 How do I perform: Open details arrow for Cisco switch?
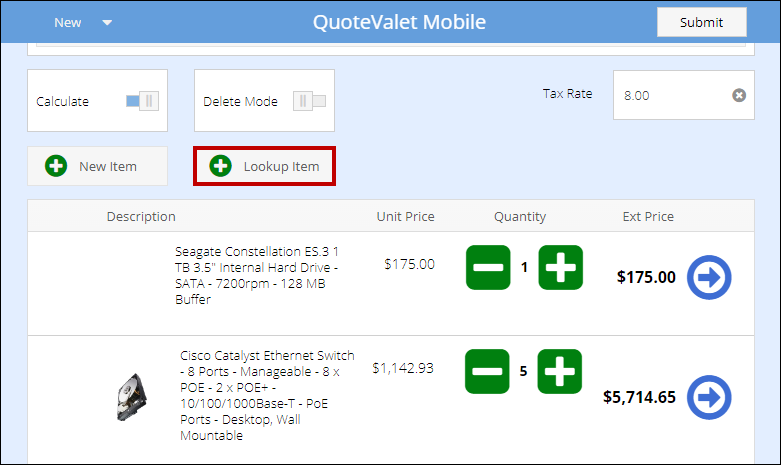coord(709,397)
